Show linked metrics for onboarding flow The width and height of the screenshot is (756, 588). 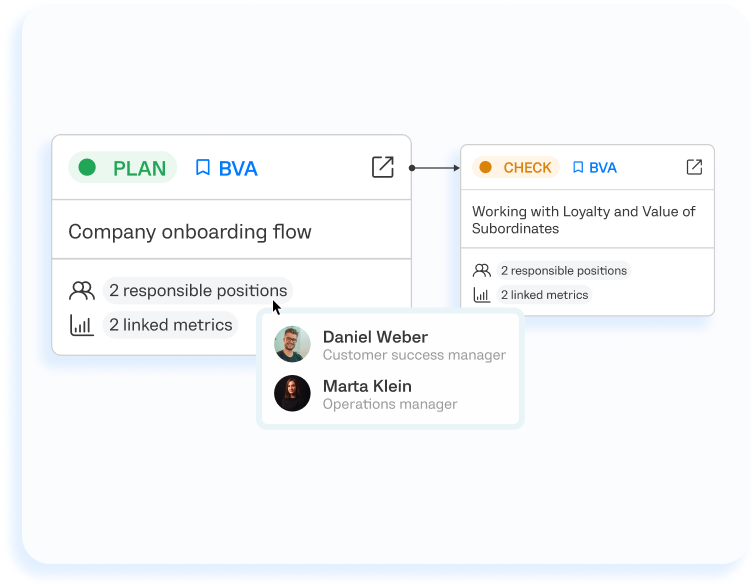pyautogui.click(x=171, y=325)
